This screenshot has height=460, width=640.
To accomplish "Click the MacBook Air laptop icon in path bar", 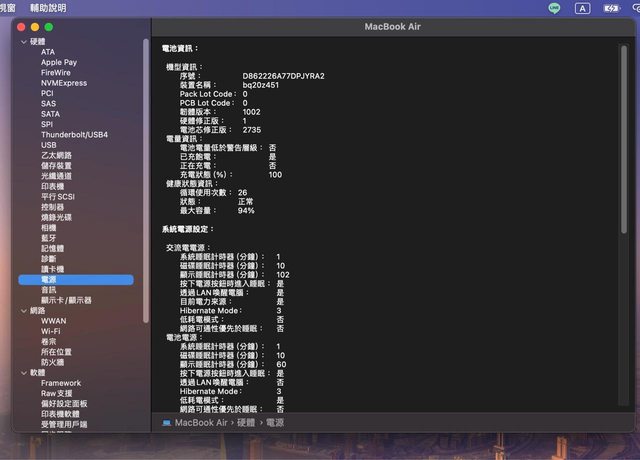I will 166,423.
